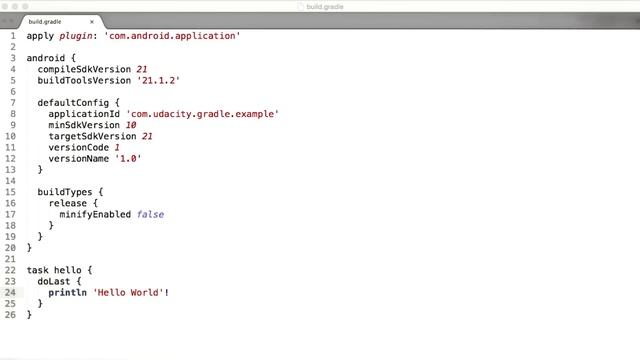This screenshot has height=360, width=640.
Task: Click line number 26 in gutter
Action: pyautogui.click(x=10, y=315)
